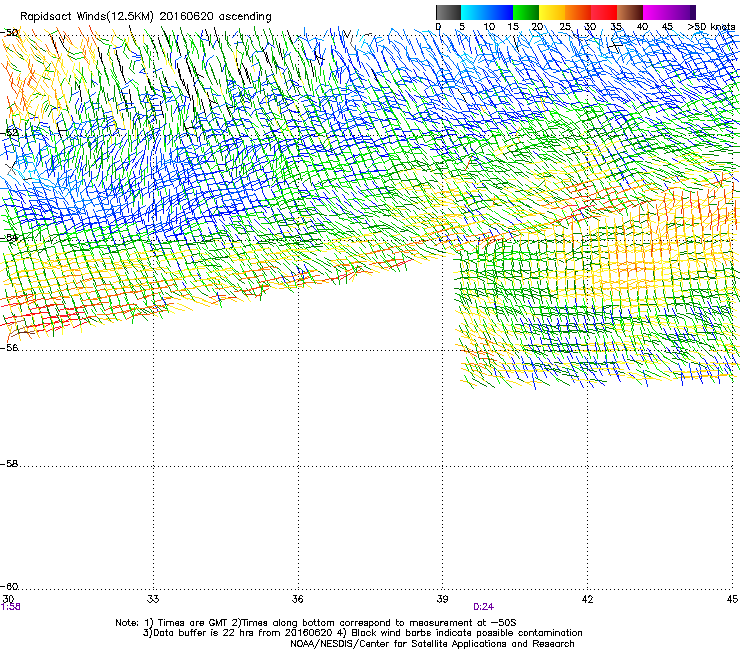This screenshot has height=650, width=740.
Task: Click the gray 0-5 knots color swatch
Action: [448, 12]
